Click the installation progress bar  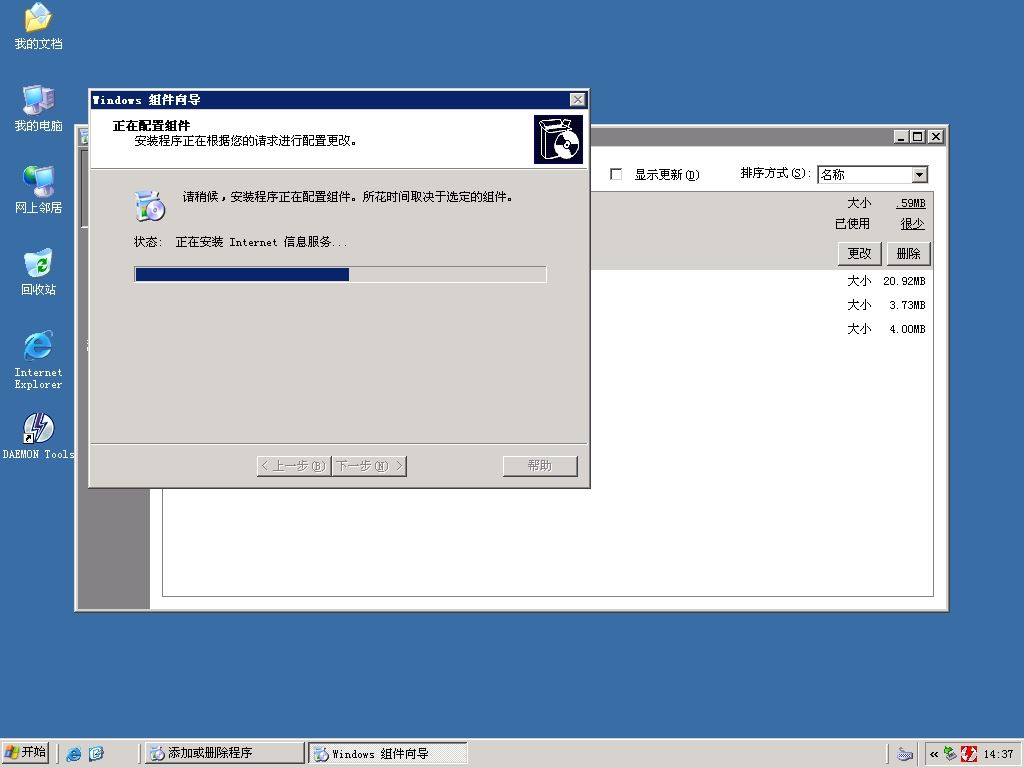point(340,274)
